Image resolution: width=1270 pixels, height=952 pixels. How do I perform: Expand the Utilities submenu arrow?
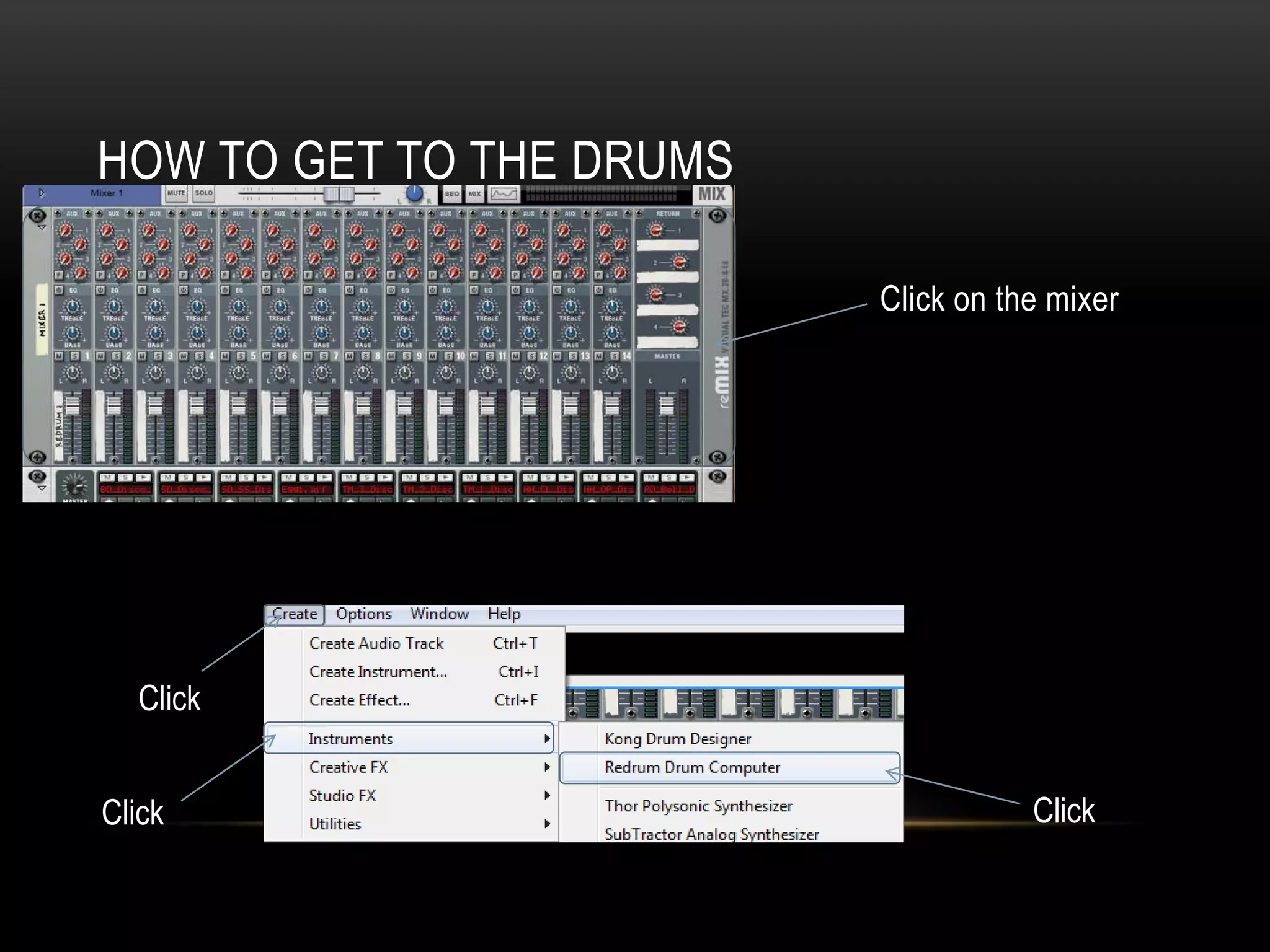click(x=546, y=824)
